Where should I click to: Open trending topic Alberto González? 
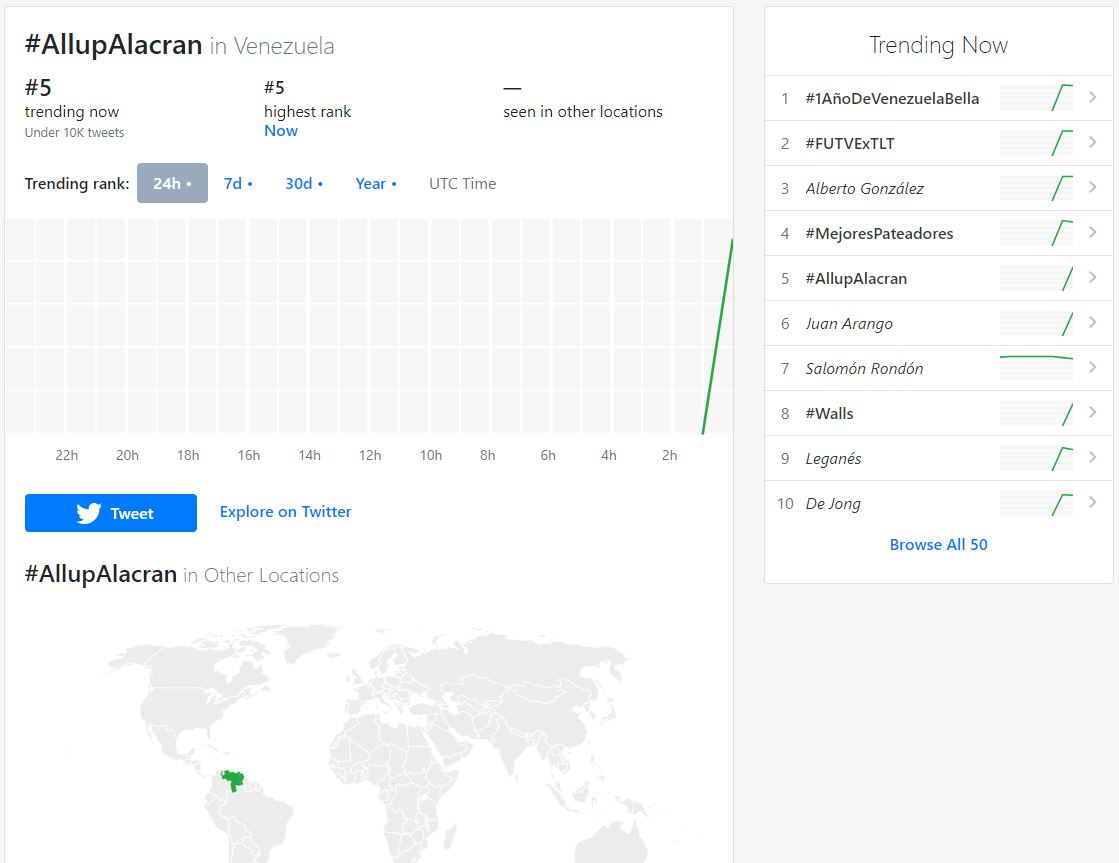[864, 188]
